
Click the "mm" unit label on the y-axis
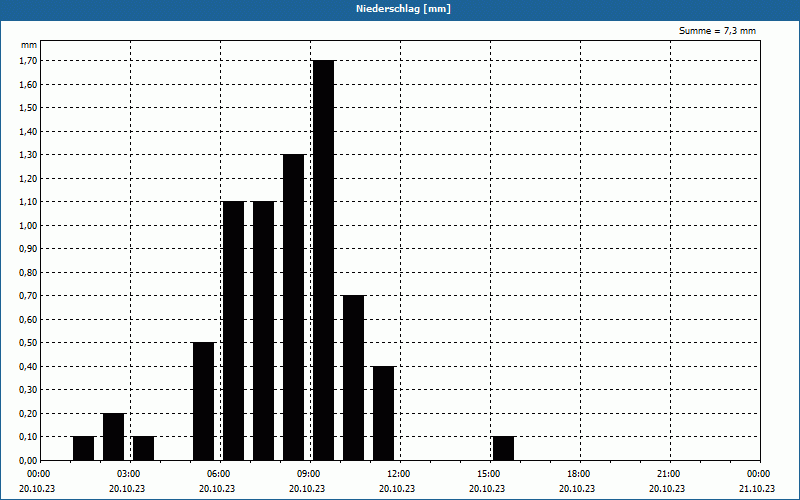coord(29,45)
